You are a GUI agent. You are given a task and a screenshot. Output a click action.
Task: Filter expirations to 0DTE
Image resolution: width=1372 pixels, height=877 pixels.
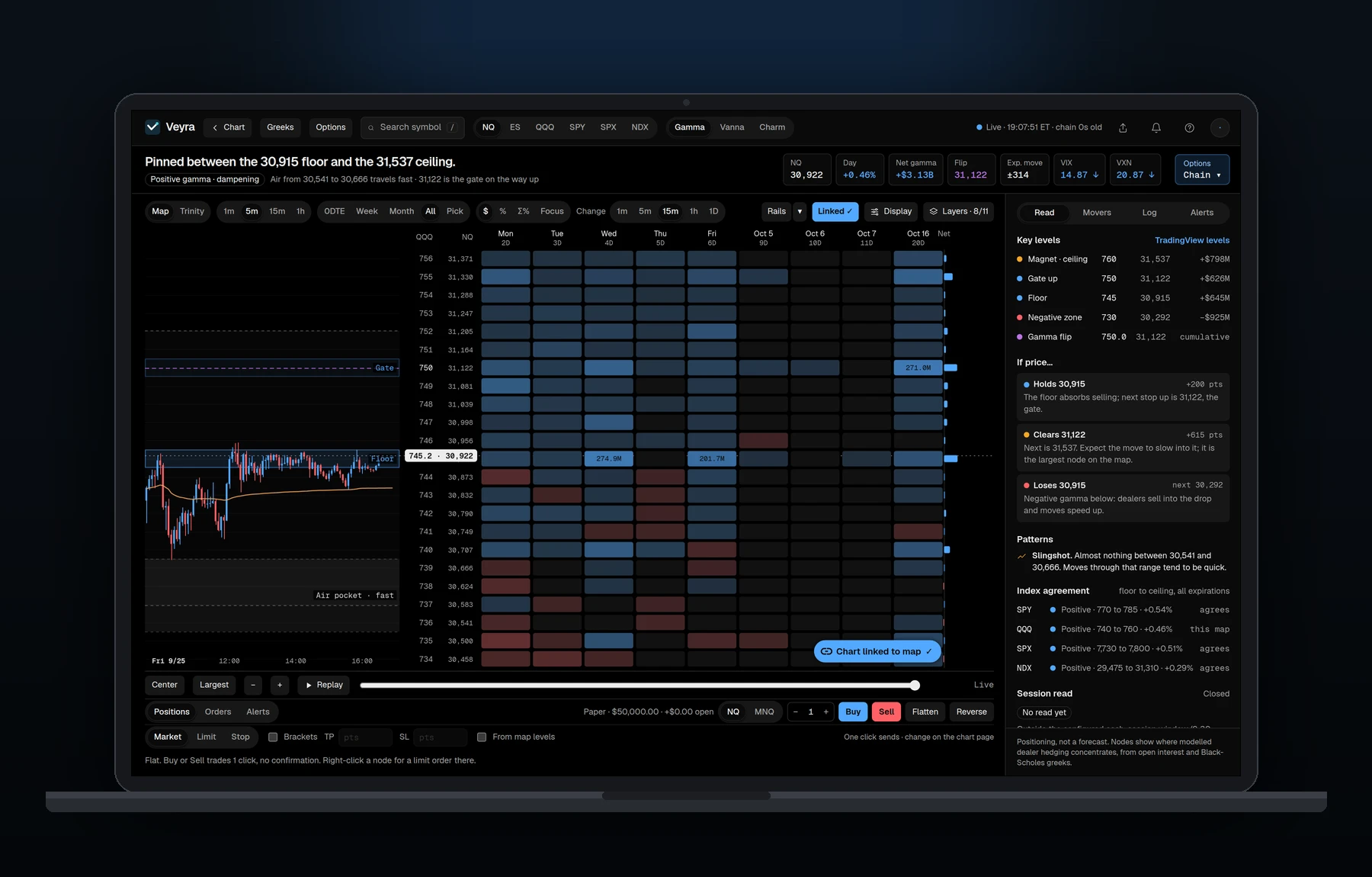[x=335, y=211]
